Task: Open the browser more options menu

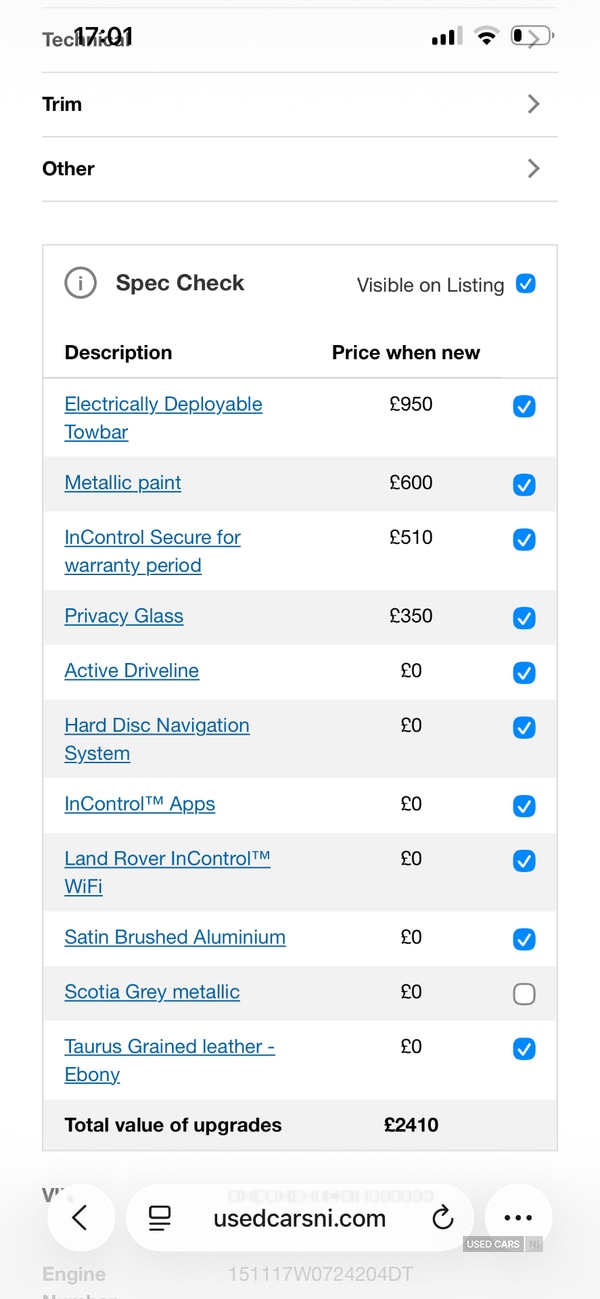Action: point(518,1217)
